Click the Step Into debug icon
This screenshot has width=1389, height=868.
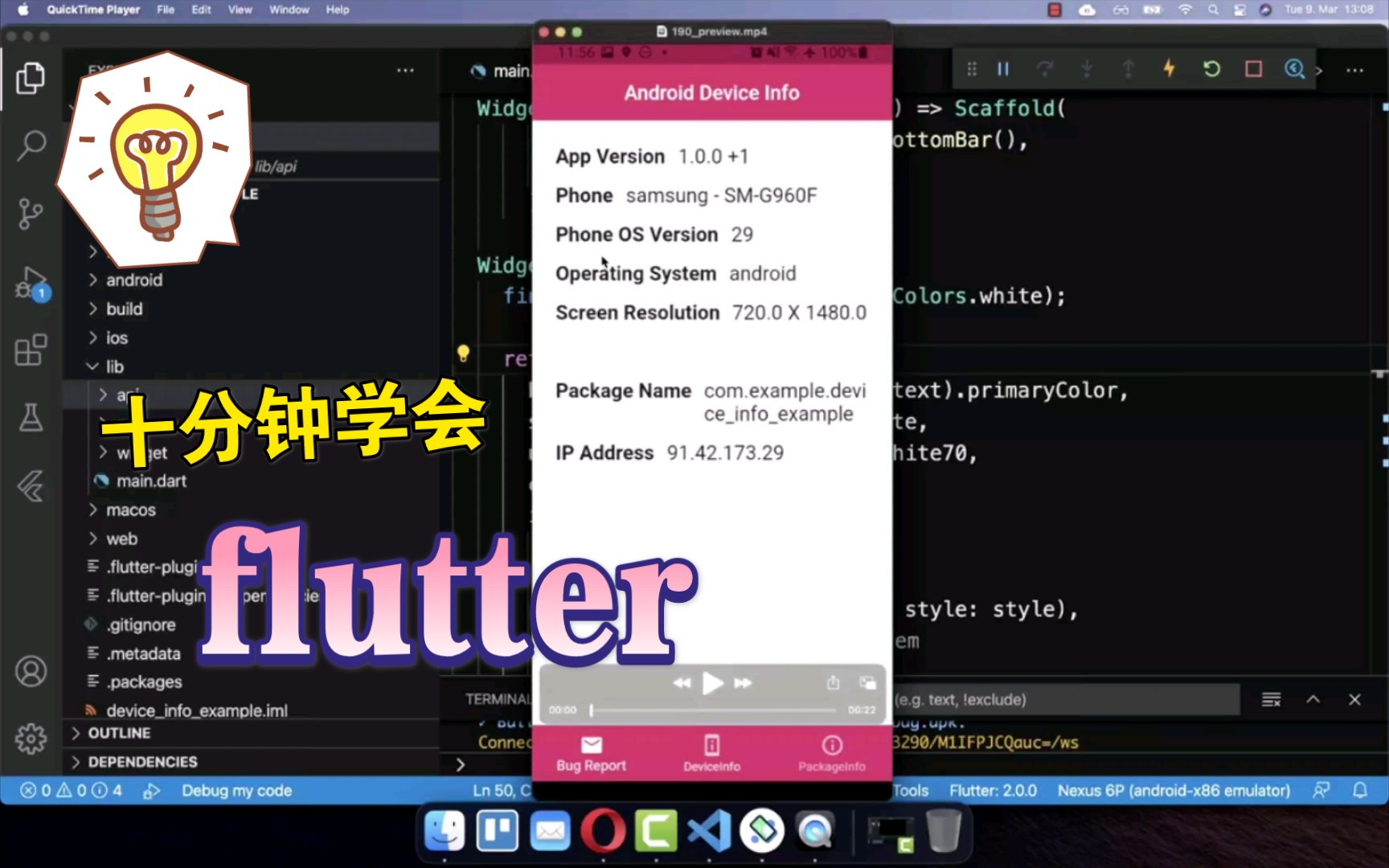[1087, 69]
